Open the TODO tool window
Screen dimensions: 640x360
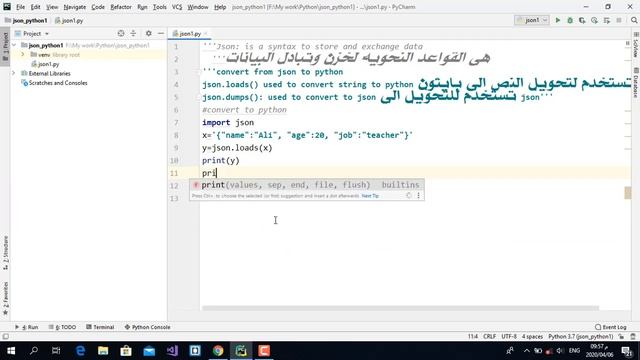click(x=62, y=327)
